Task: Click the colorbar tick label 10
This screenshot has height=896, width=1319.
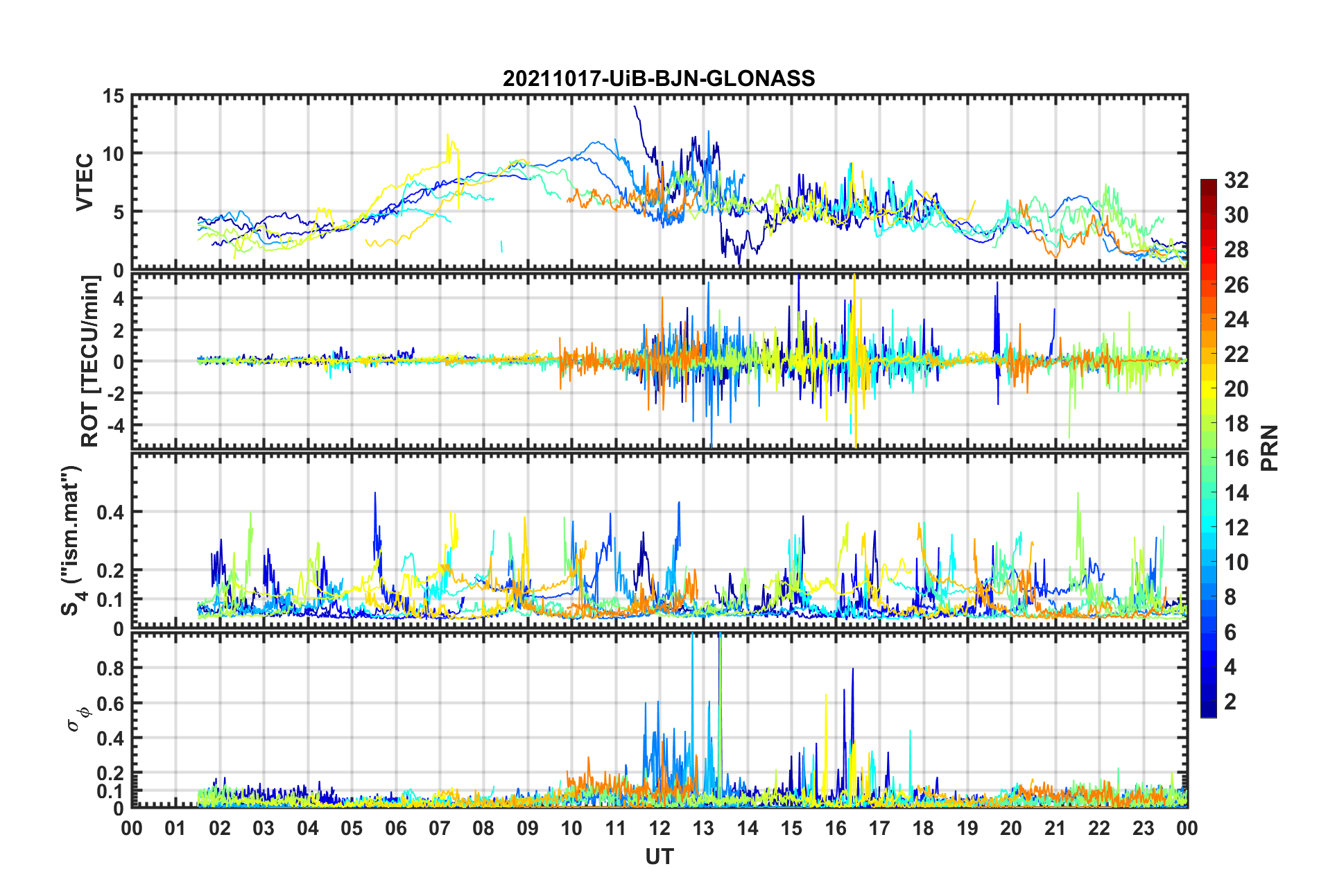Action: click(x=1236, y=562)
